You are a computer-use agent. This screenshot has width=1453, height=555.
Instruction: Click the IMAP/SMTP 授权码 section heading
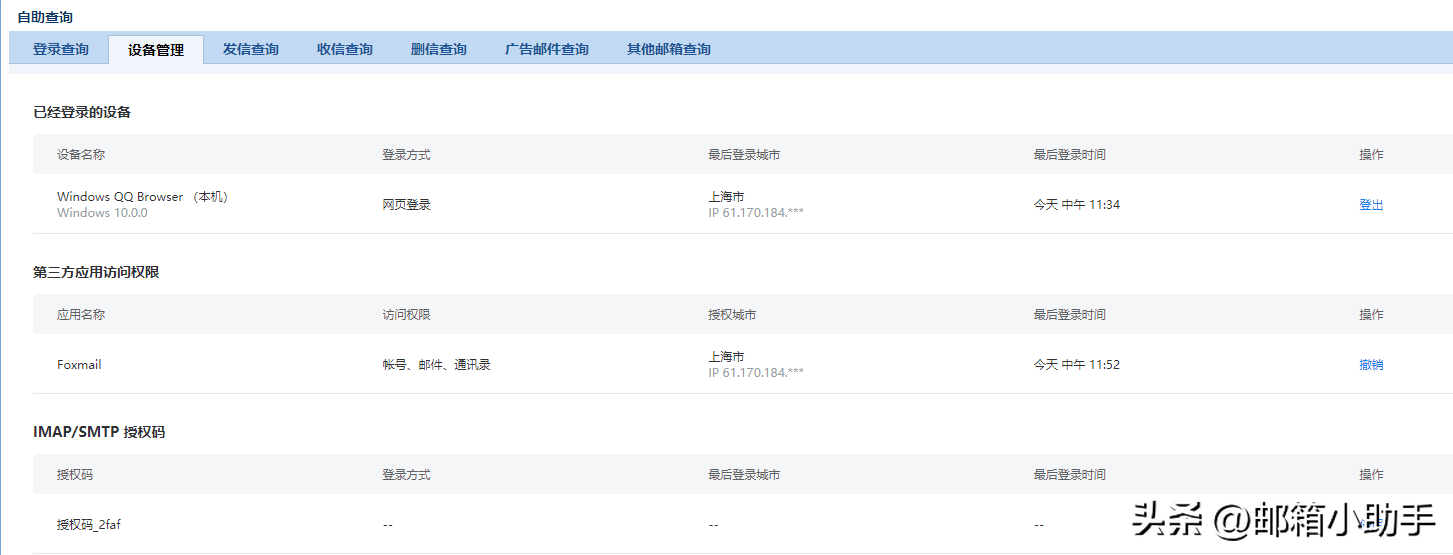point(99,432)
